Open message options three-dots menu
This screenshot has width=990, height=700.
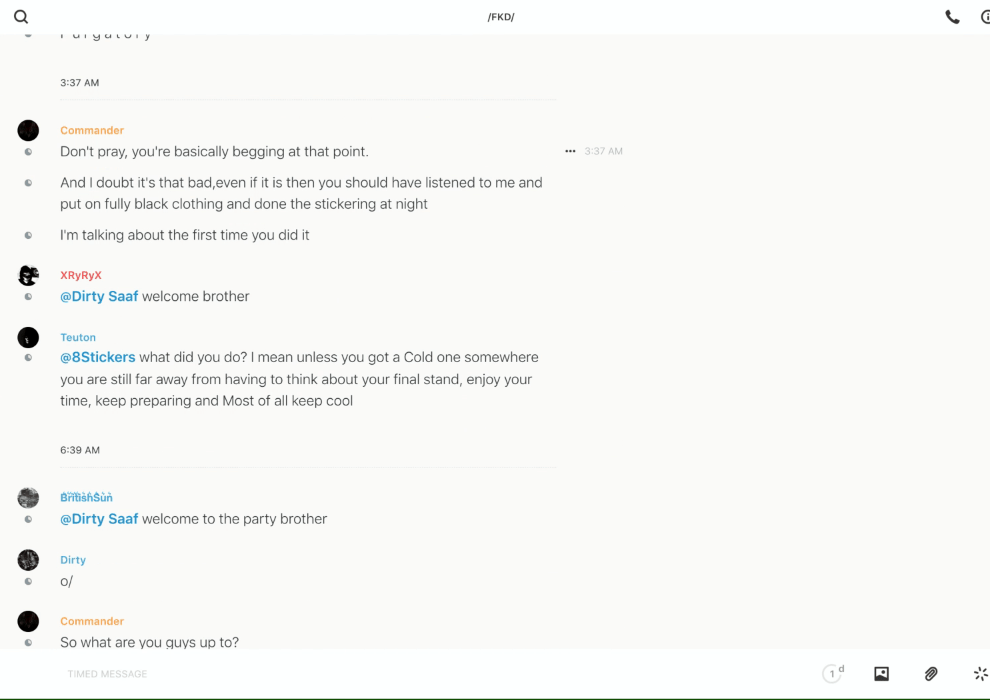(x=570, y=152)
